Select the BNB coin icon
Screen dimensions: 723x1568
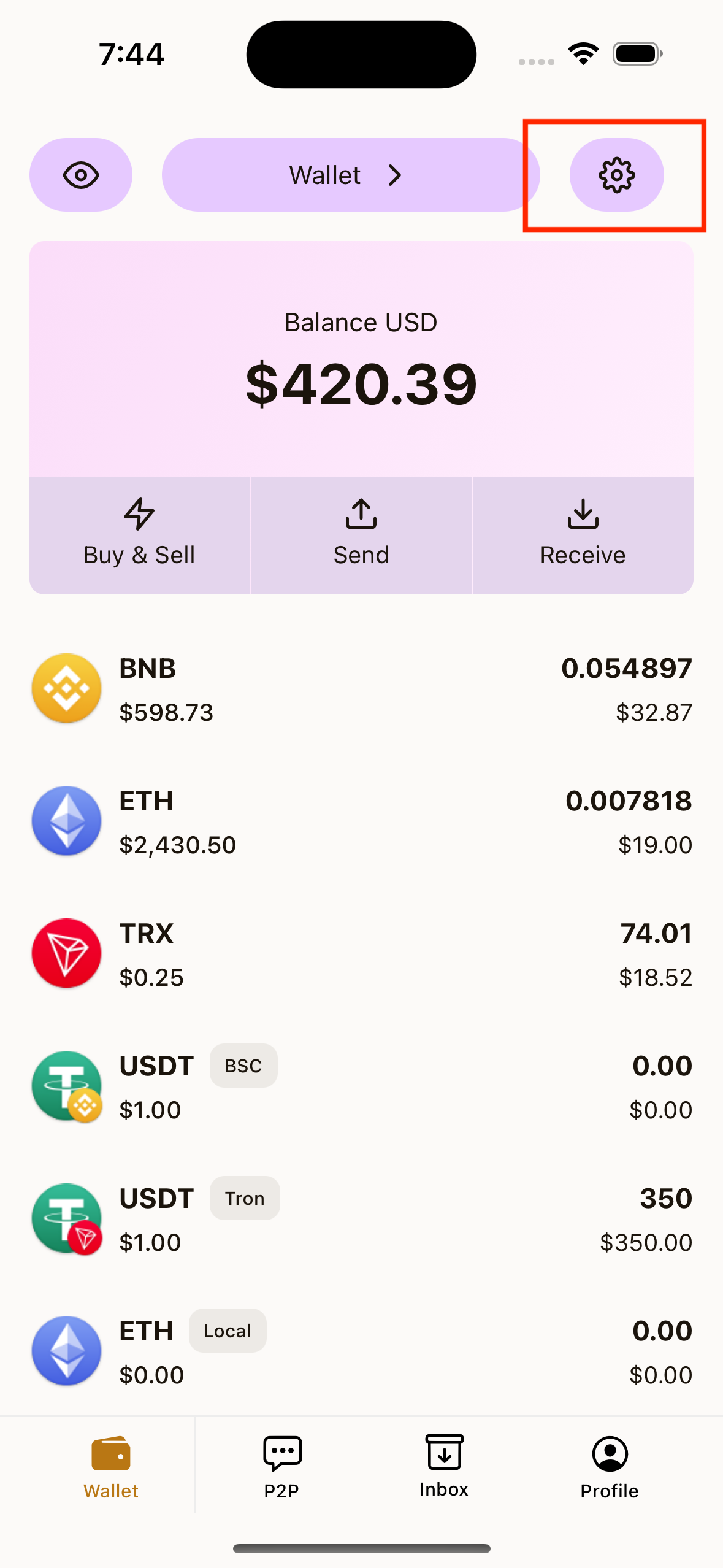click(x=66, y=688)
